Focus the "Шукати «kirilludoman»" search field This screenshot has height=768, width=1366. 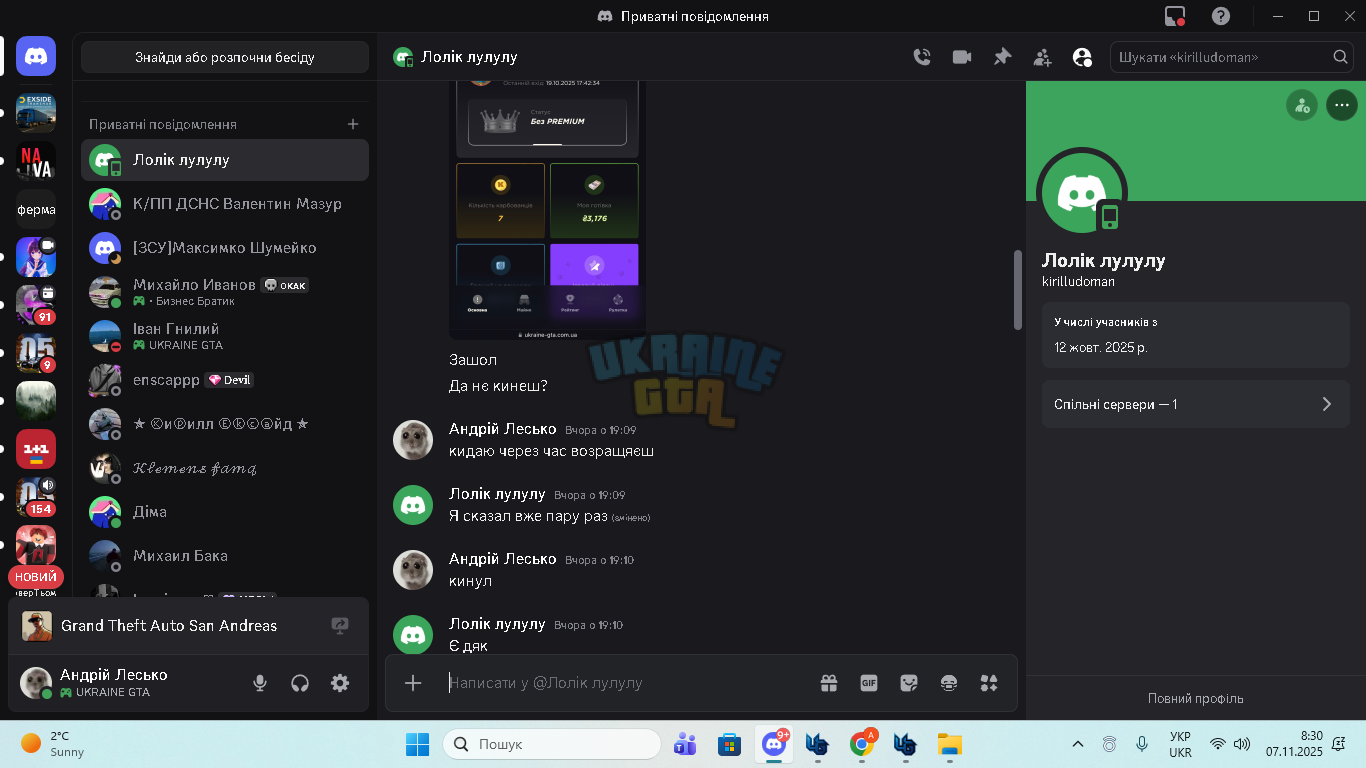[1231, 57]
